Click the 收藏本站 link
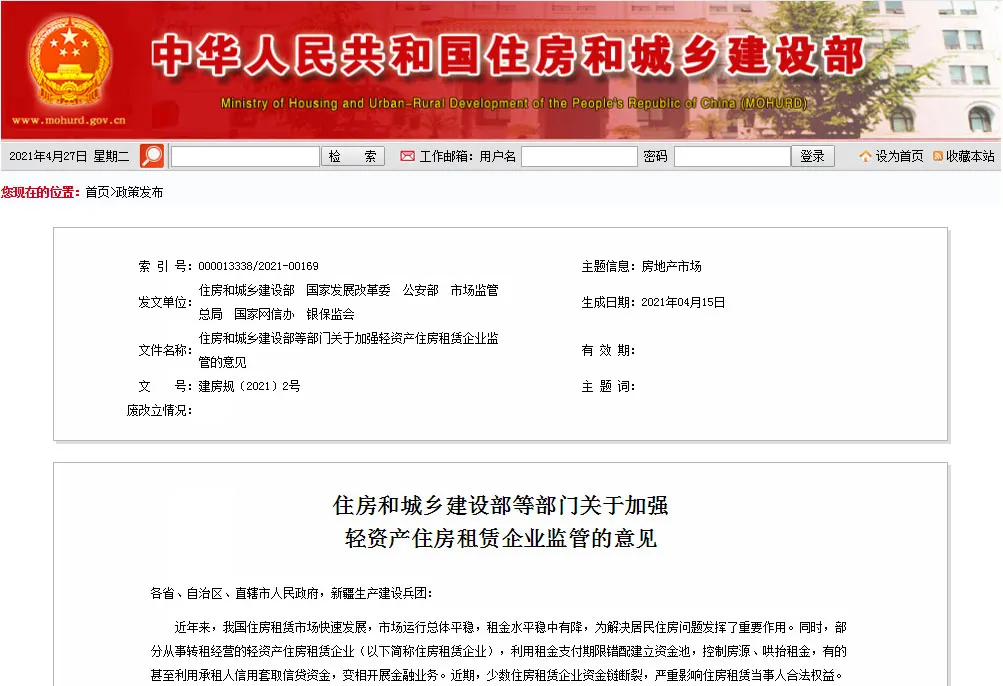This screenshot has width=1003, height=686. [972, 155]
